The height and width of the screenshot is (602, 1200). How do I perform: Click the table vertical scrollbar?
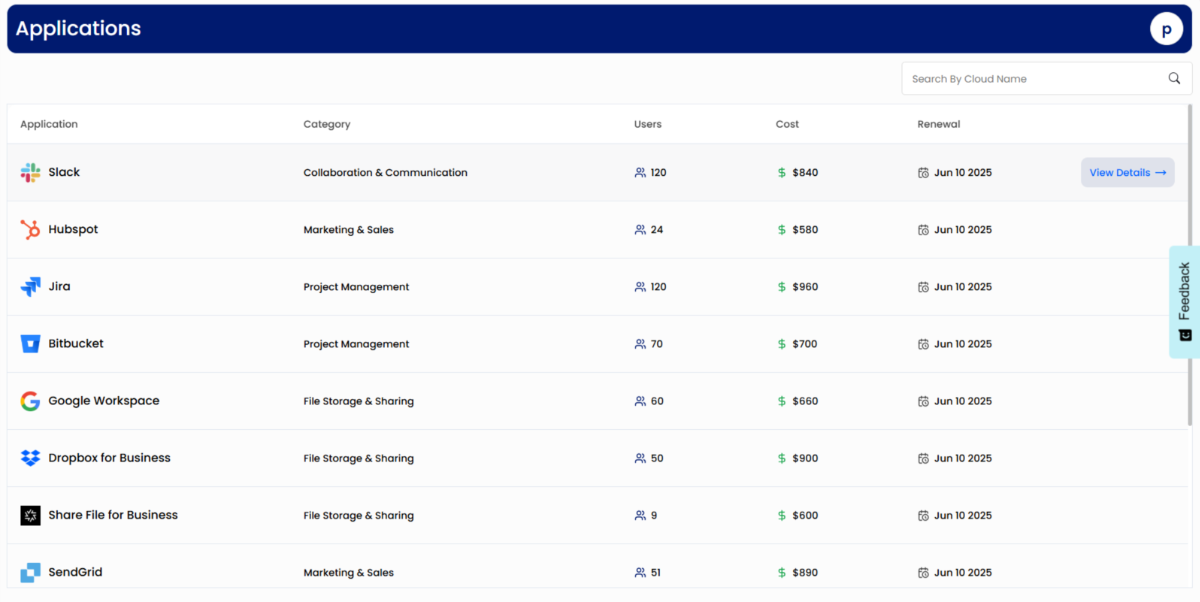click(1189, 266)
